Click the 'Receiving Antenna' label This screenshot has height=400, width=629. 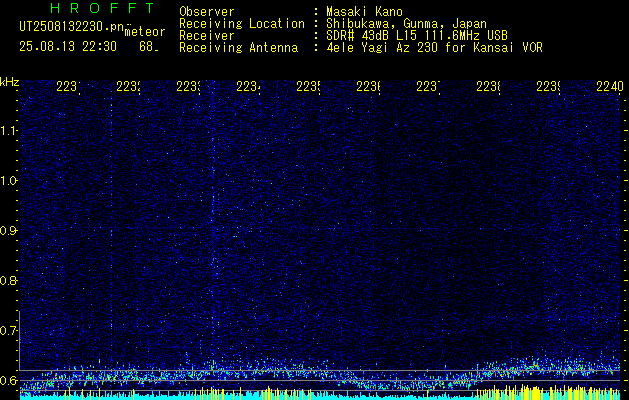pos(238,48)
